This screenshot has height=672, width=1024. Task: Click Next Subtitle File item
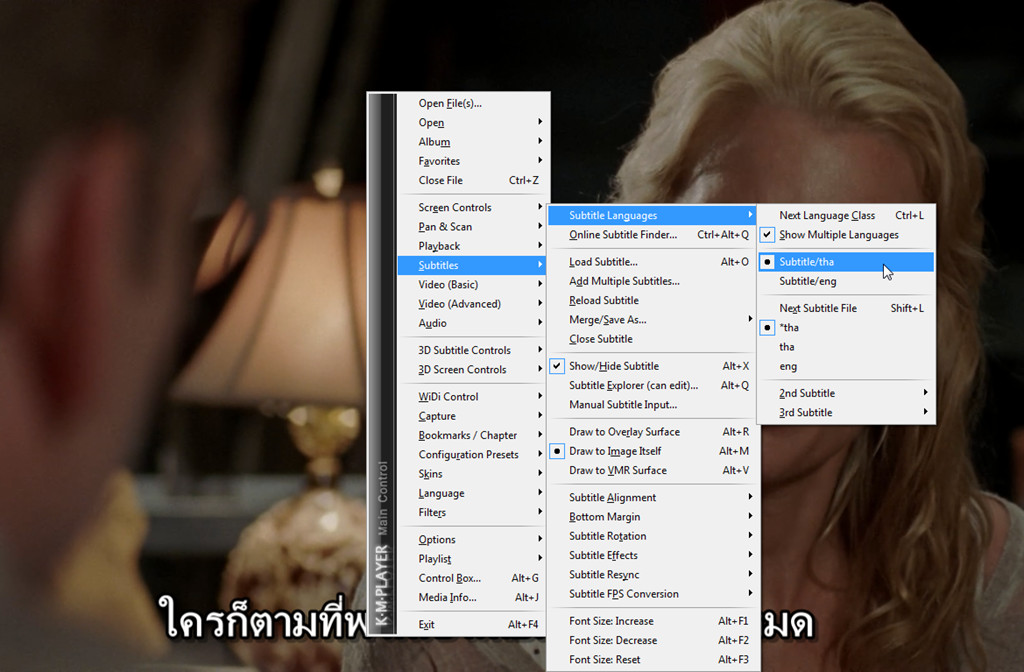[846, 308]
